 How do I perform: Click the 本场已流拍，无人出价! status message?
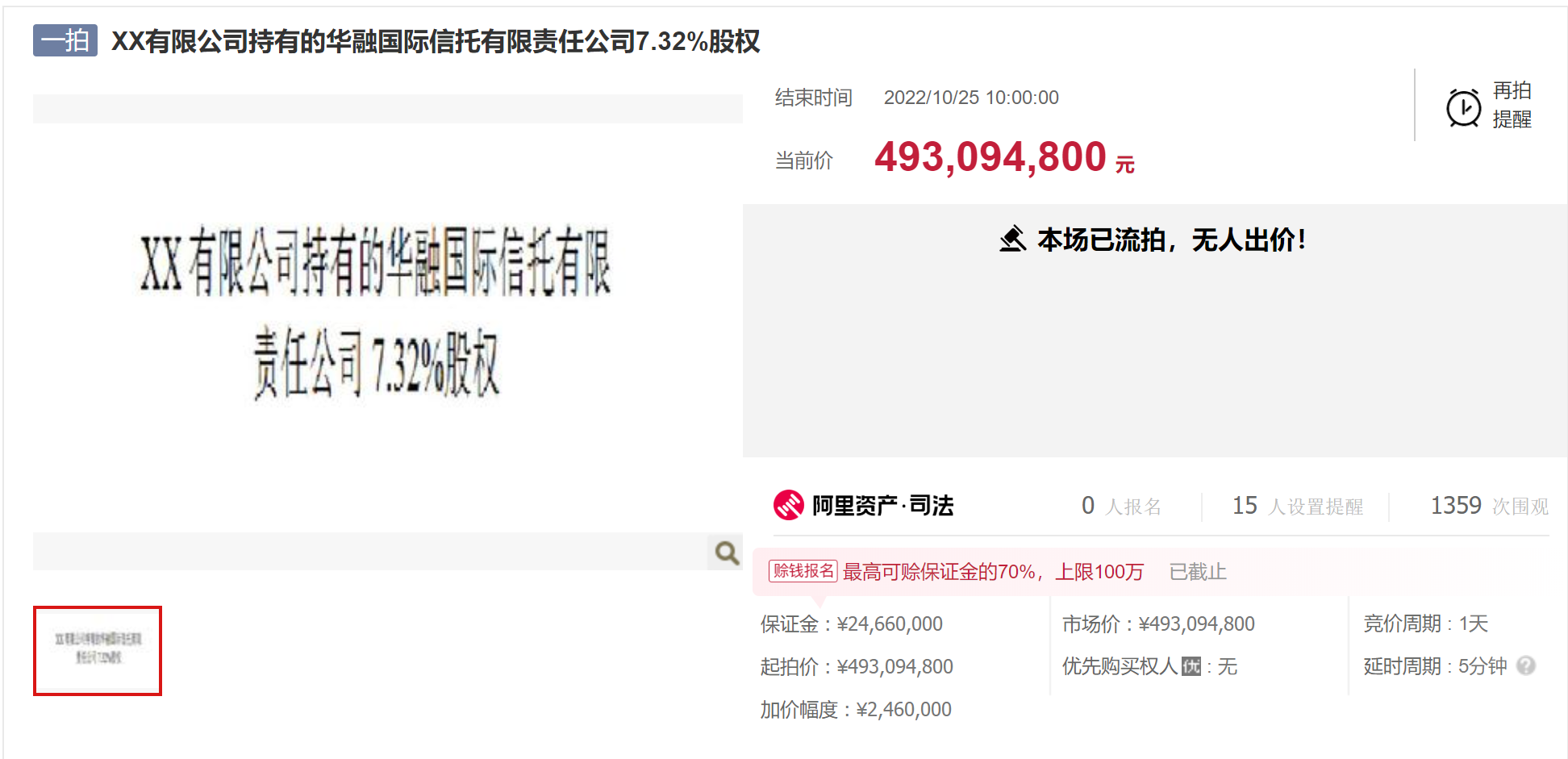1171,240
